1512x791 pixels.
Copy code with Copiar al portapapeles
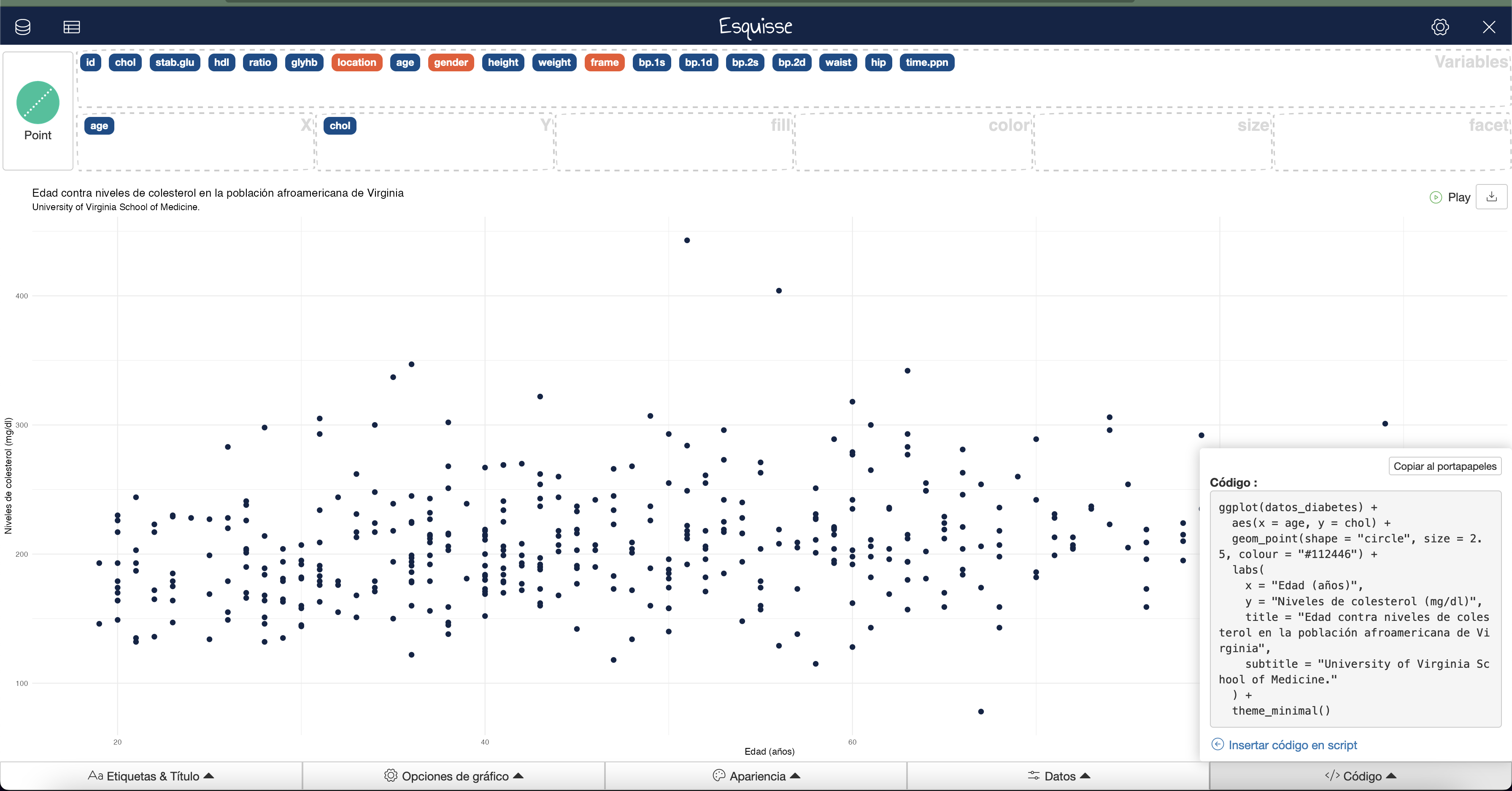point(1444,466)
